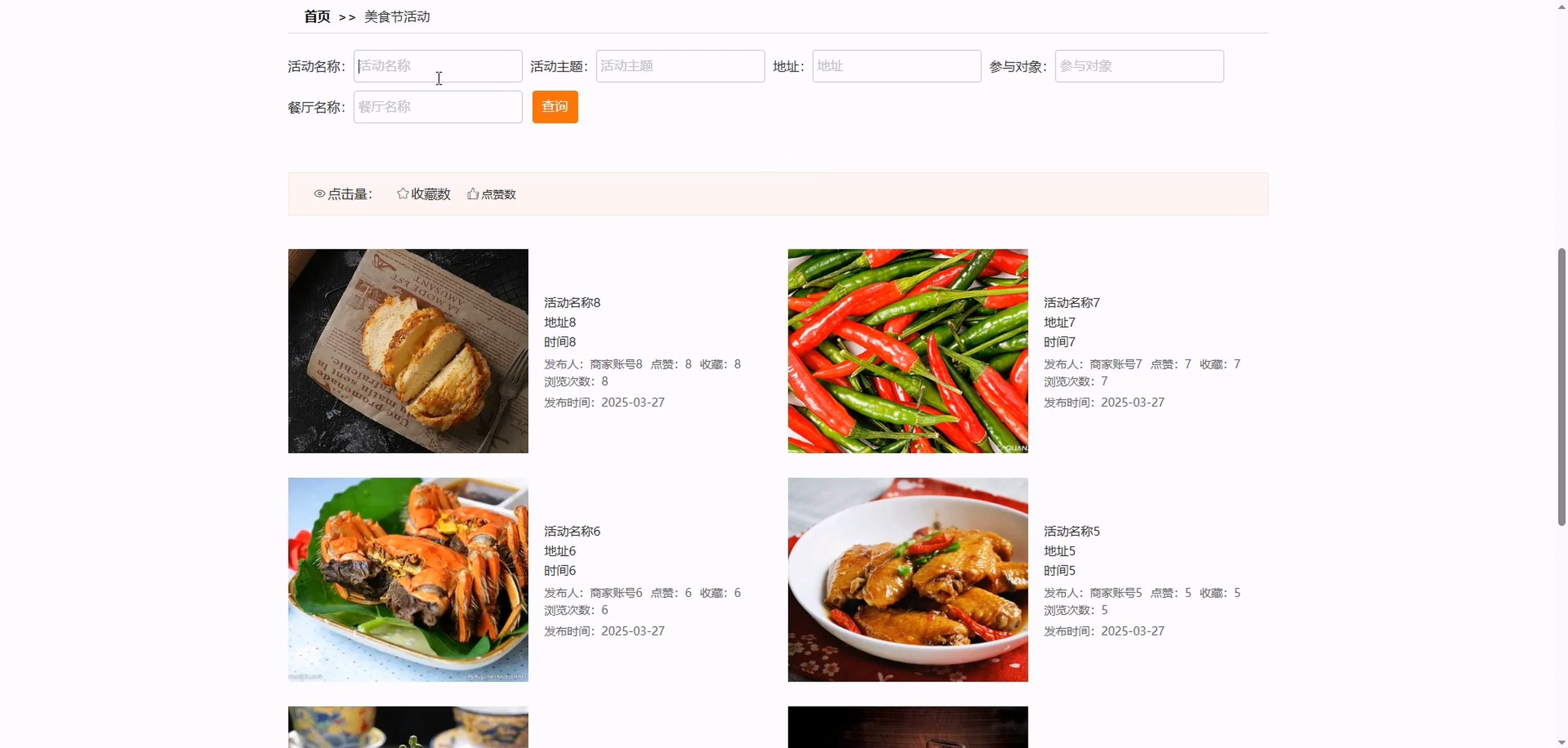Sort activities by 点赞数 label
1568x748 pixels.
498,194
